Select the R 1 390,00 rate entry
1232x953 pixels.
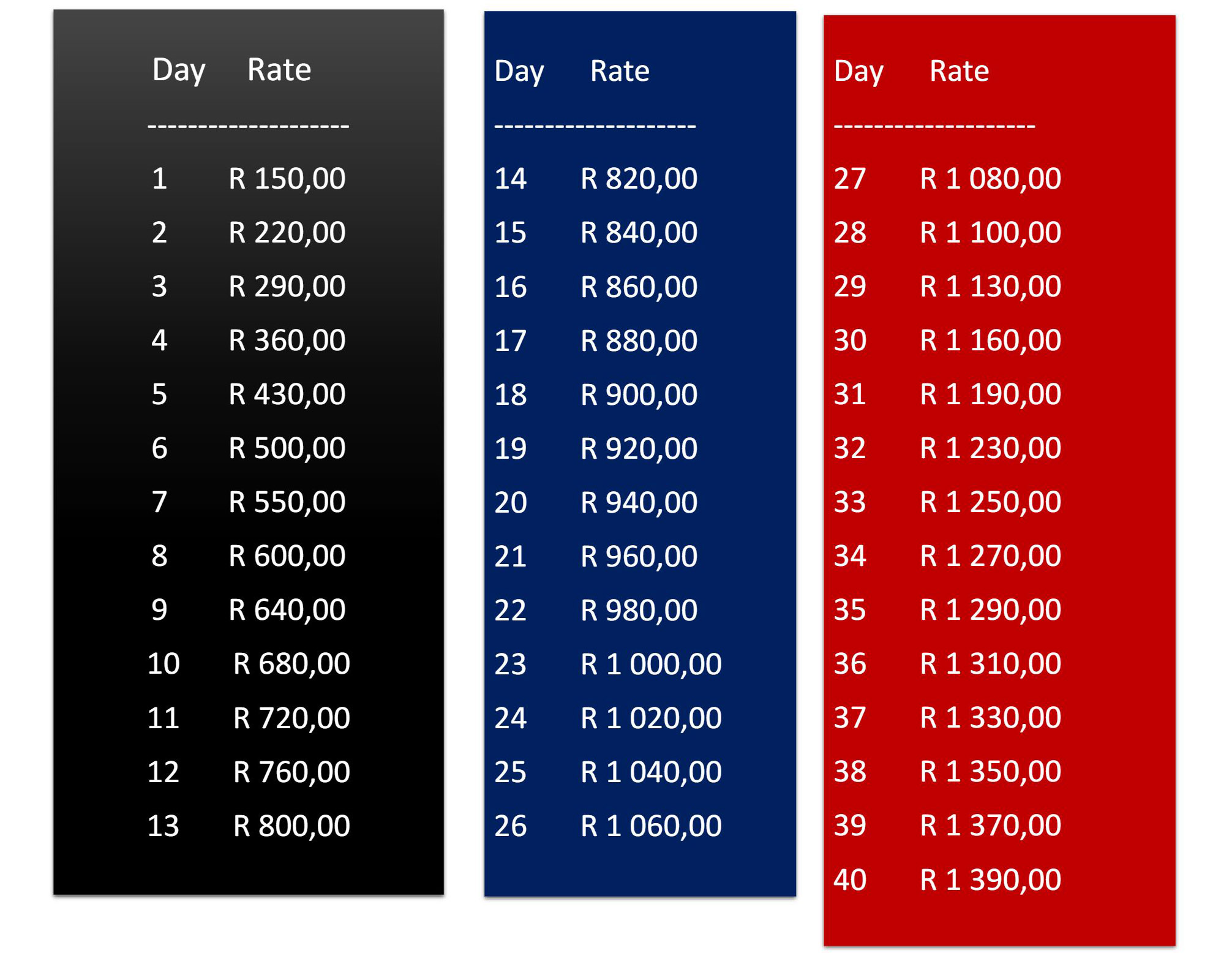pos(990,880)
